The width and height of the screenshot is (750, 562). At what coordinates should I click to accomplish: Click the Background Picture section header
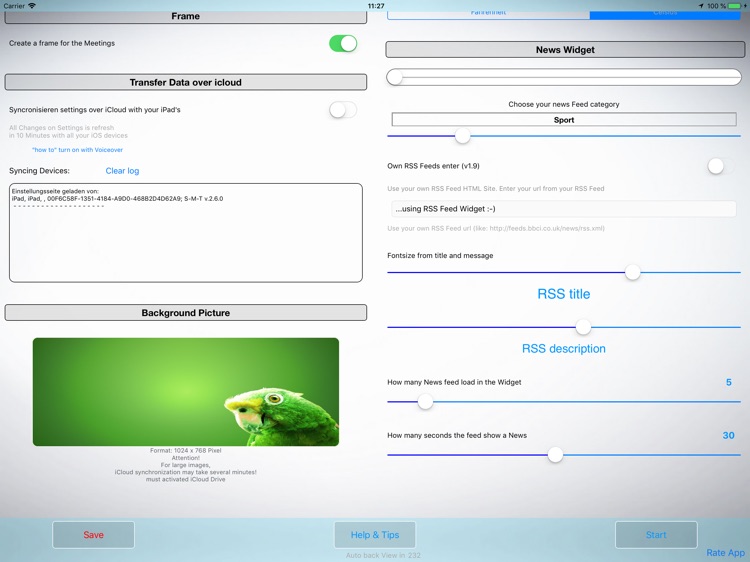[x=186, y=313]
